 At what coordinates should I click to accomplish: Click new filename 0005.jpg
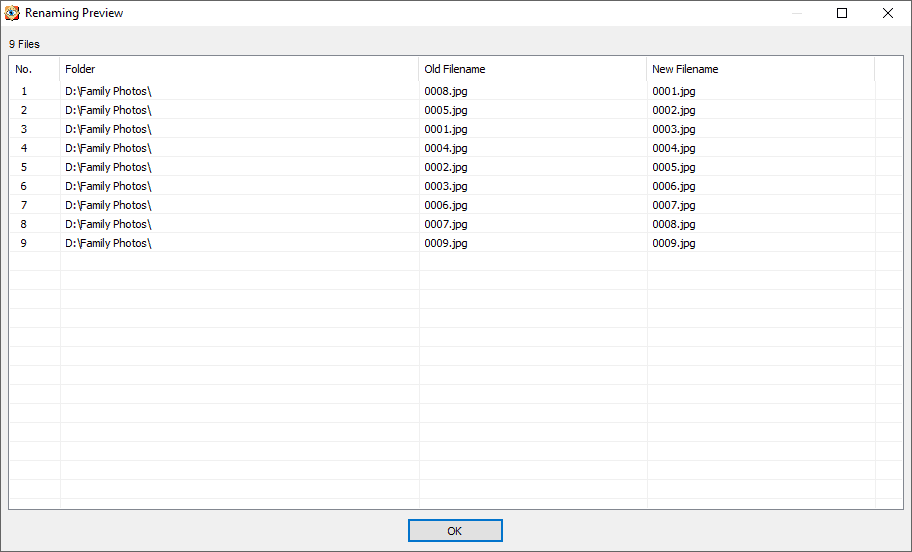674,168
